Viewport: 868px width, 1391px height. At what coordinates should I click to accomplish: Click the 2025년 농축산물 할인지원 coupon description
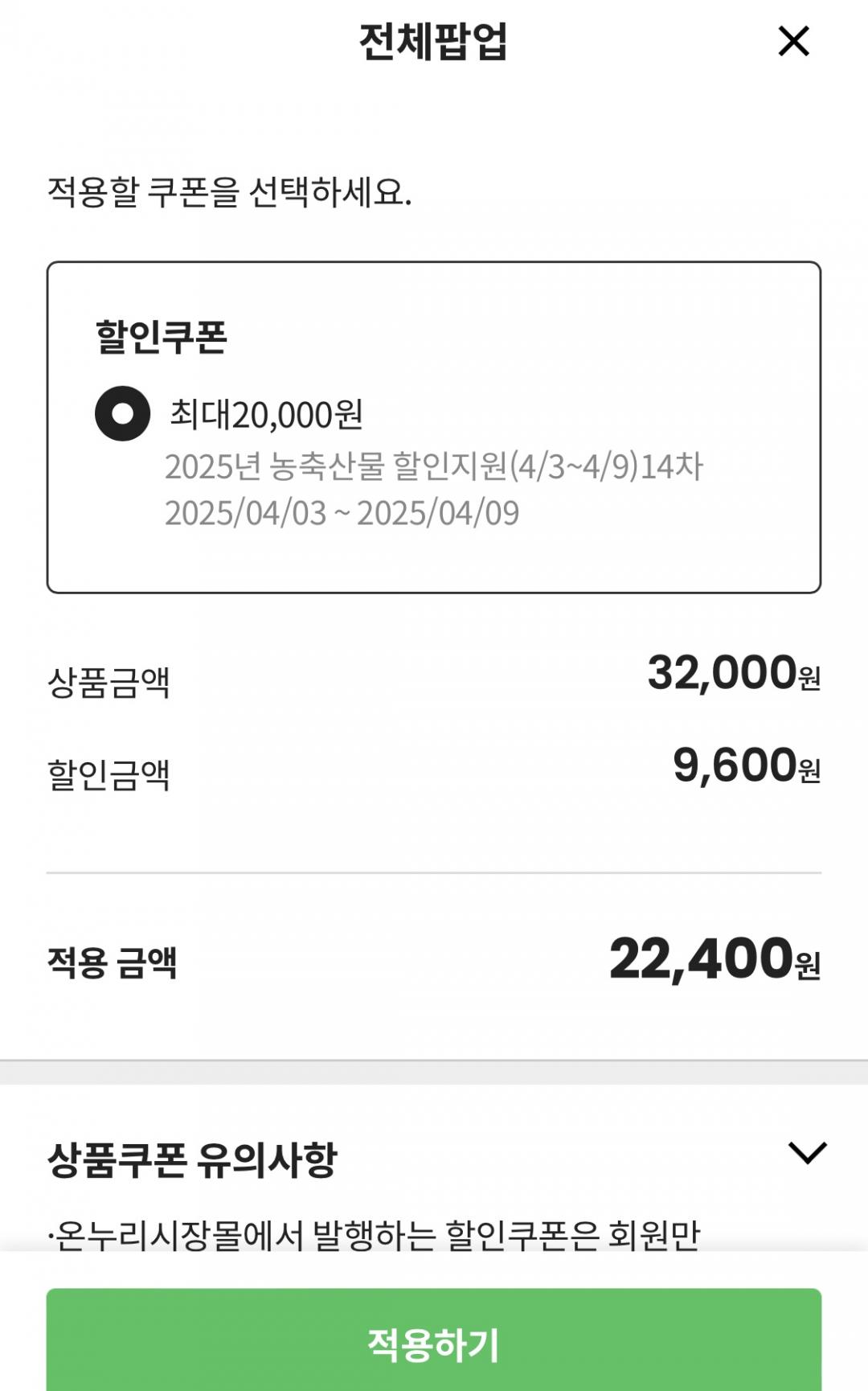(x=433, y=466)
